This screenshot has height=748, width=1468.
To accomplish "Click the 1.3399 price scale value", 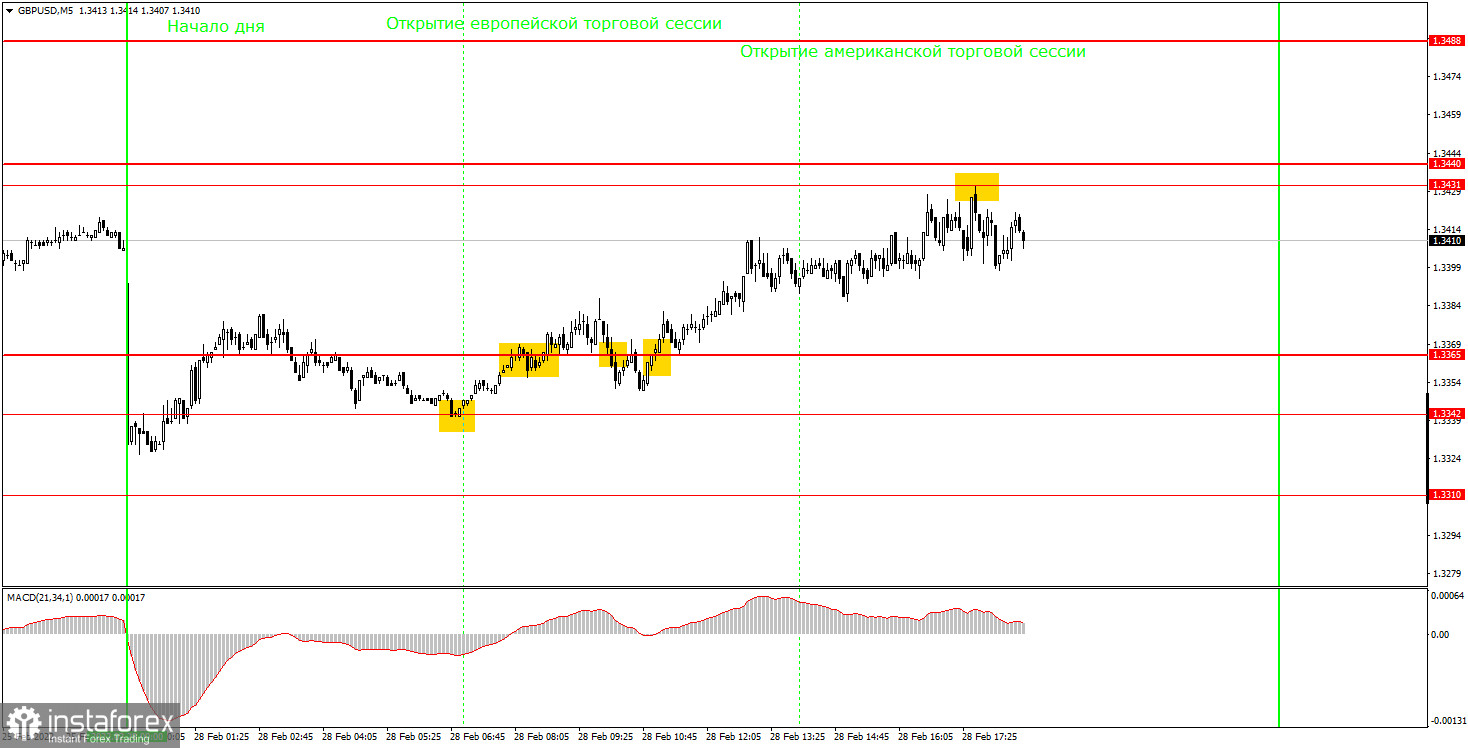I will pyautogui.click(x=1446, y=268).
